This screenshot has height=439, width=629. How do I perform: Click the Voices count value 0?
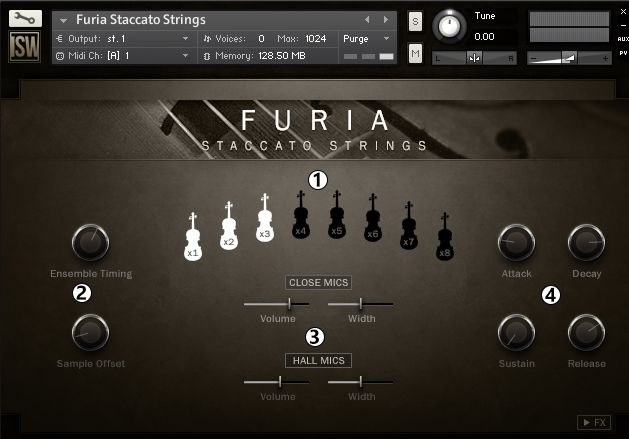click(262, 39)
